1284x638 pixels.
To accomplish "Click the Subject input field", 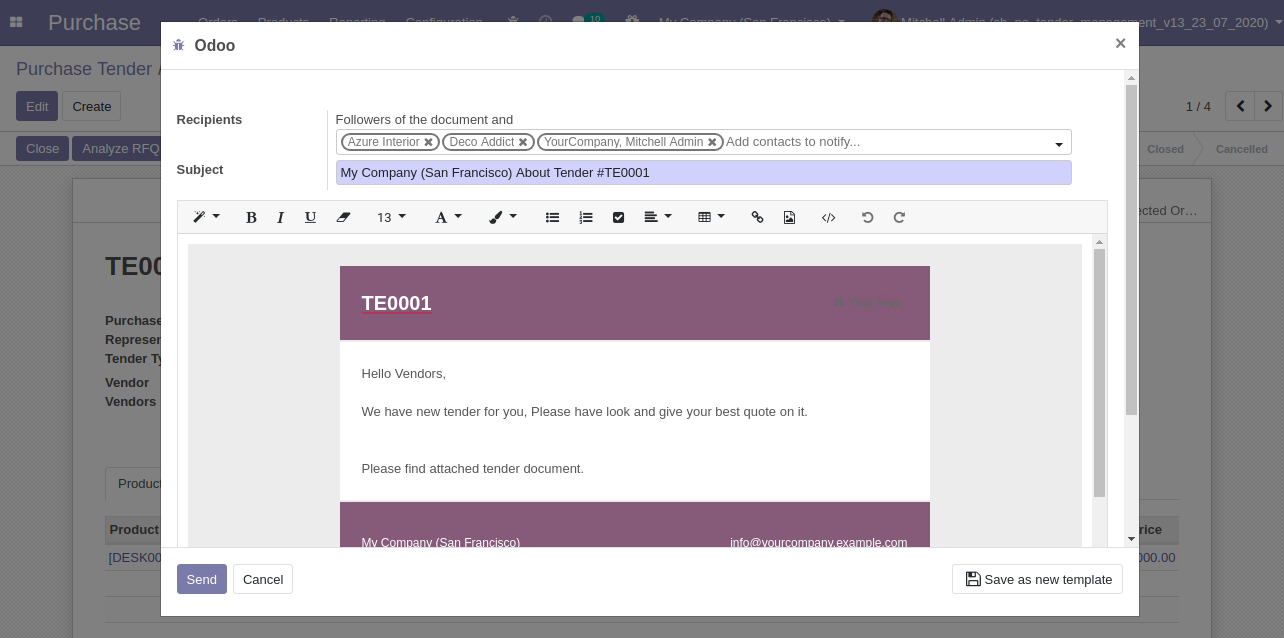I will click(703, 173).
